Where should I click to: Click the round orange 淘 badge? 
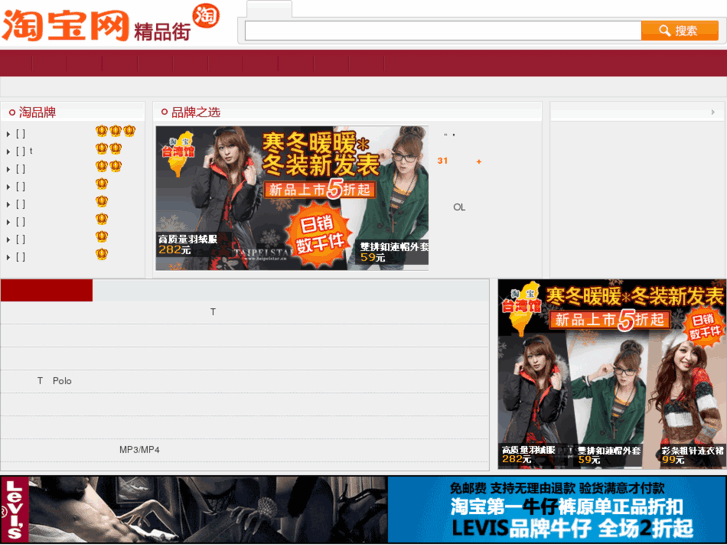pyautogui.click(x=205, y=15)
